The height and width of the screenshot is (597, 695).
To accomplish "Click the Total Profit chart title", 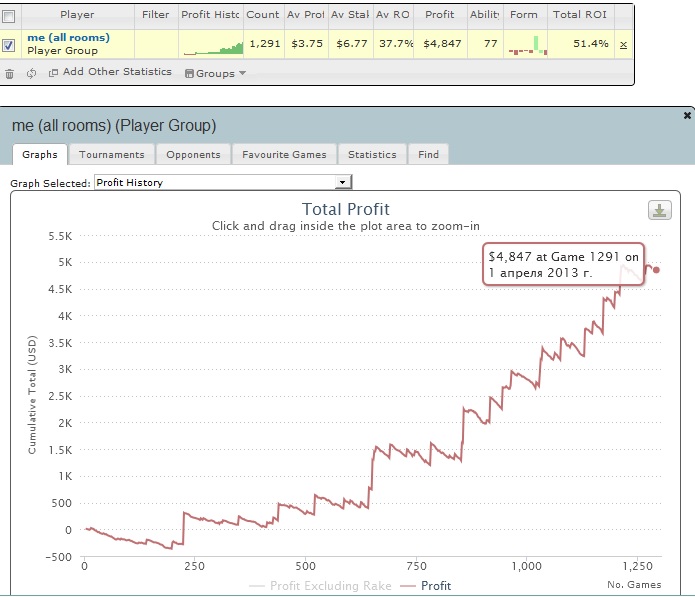I will click(x=346, y=209).
